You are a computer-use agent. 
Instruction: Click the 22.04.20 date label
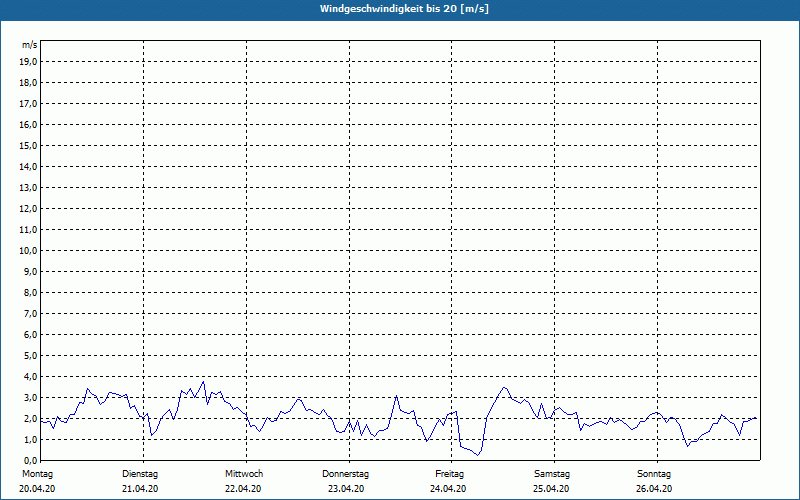point(243,489)
